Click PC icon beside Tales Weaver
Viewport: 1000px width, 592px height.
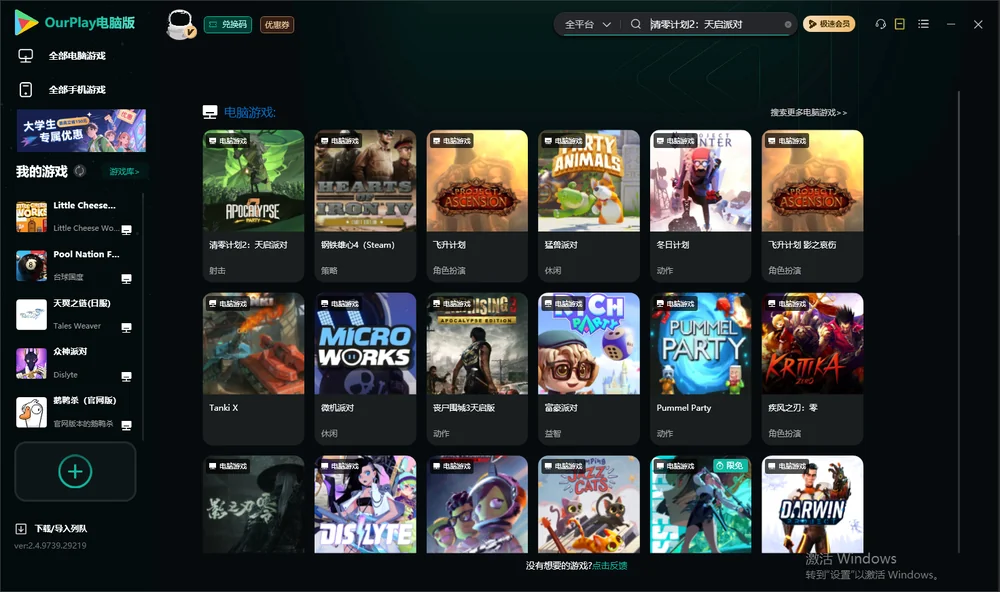[x=126, y=328]
